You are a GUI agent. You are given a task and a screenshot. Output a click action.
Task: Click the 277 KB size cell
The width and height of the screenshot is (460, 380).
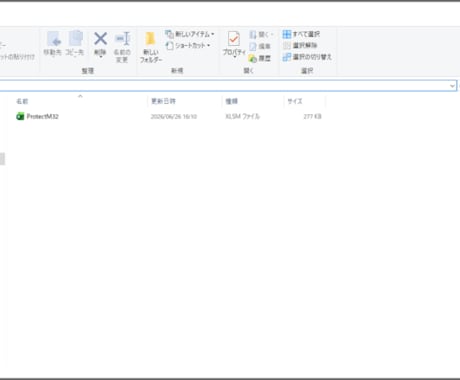tap(312, 116)
